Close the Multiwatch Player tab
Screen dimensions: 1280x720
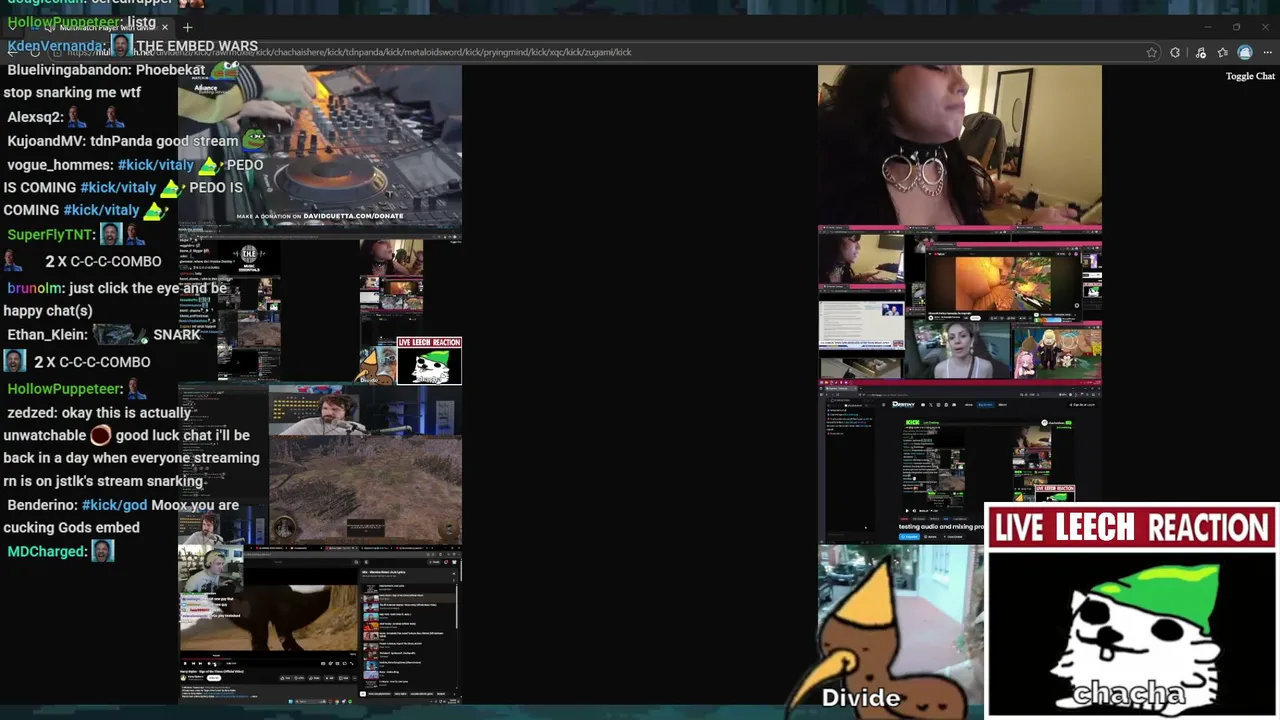(165, 27)
